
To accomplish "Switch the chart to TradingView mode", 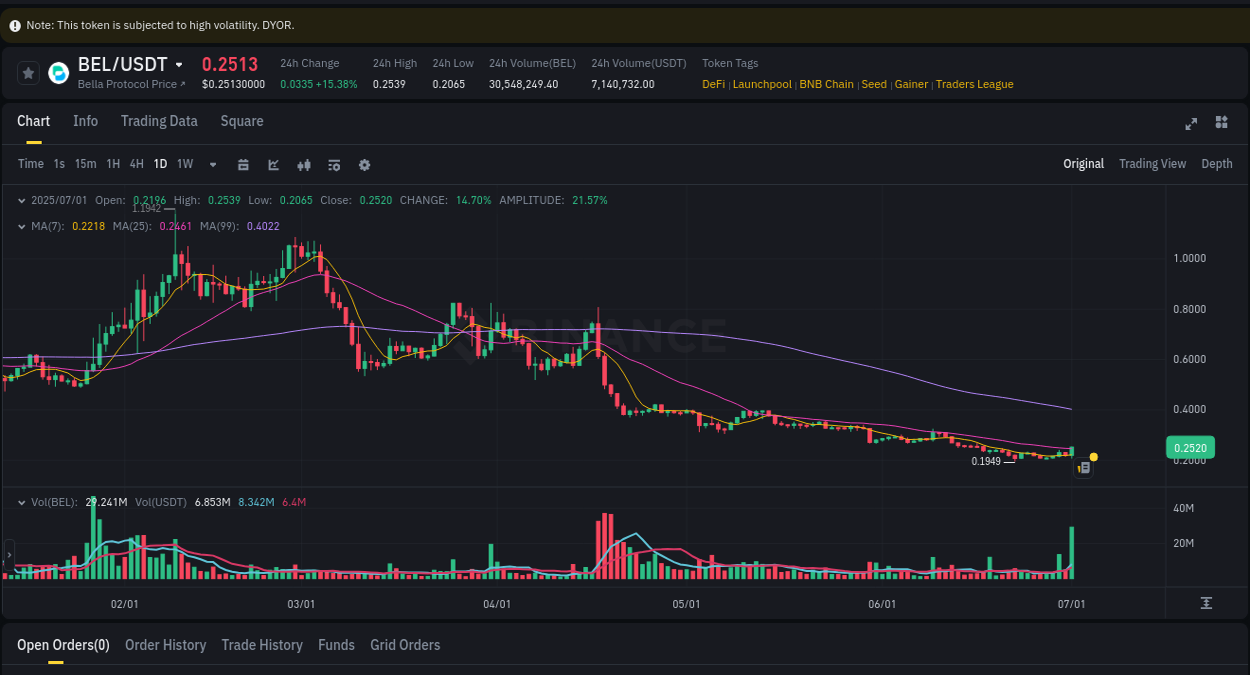I will coord(1152,163).
